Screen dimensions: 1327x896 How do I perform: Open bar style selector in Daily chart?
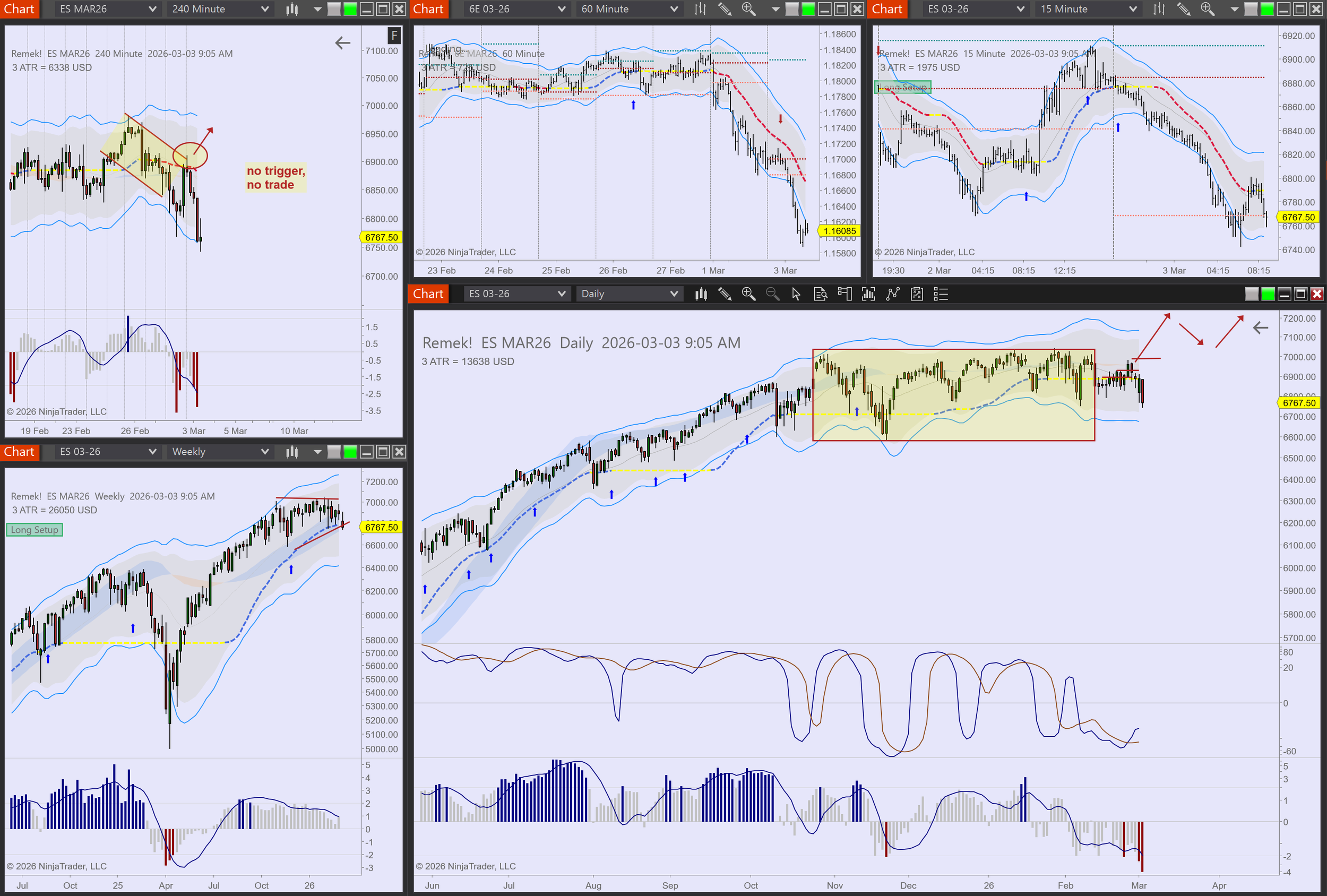701,294
